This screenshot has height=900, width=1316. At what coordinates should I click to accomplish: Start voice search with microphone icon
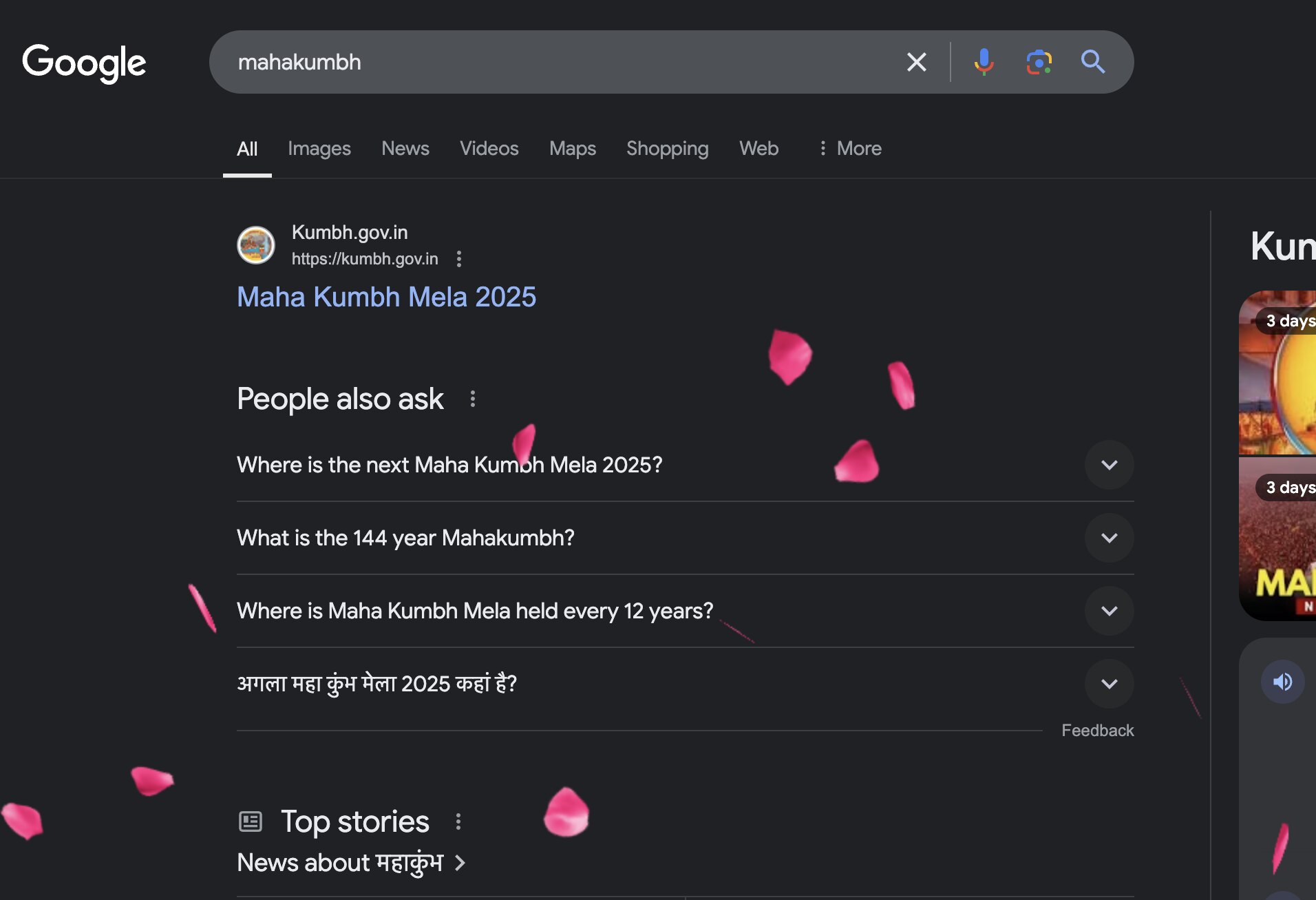tap(984, 62)
